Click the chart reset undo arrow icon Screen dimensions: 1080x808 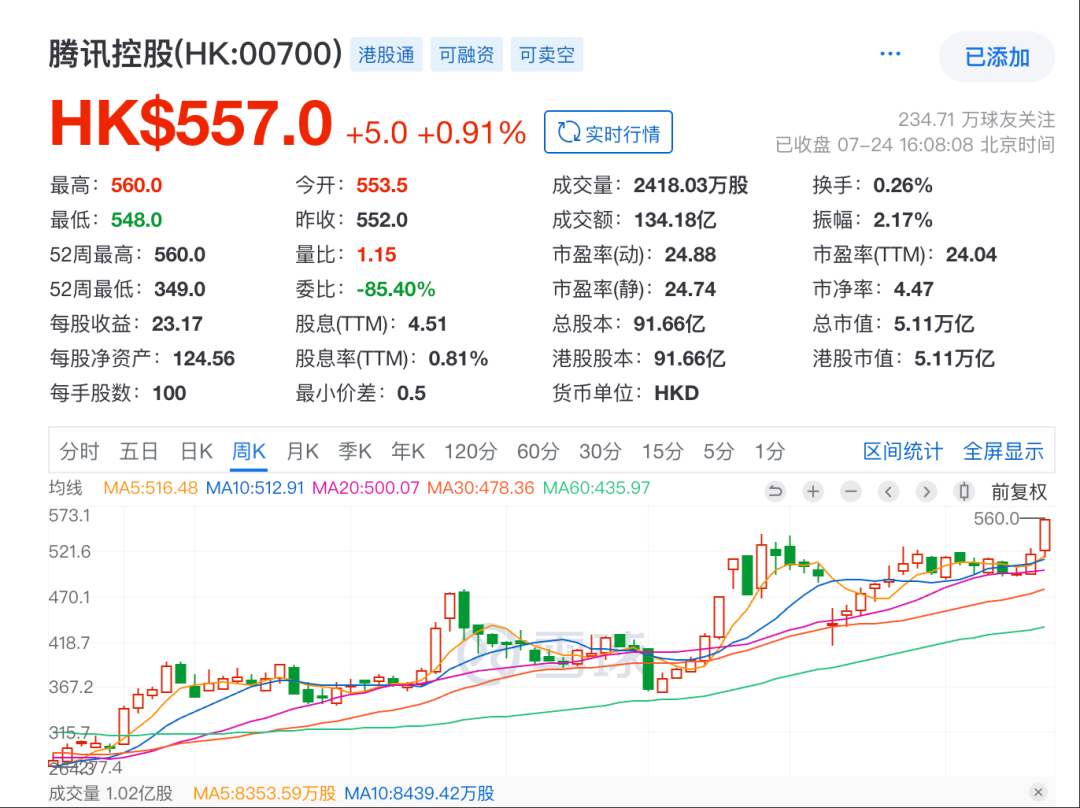pos(775,491)
